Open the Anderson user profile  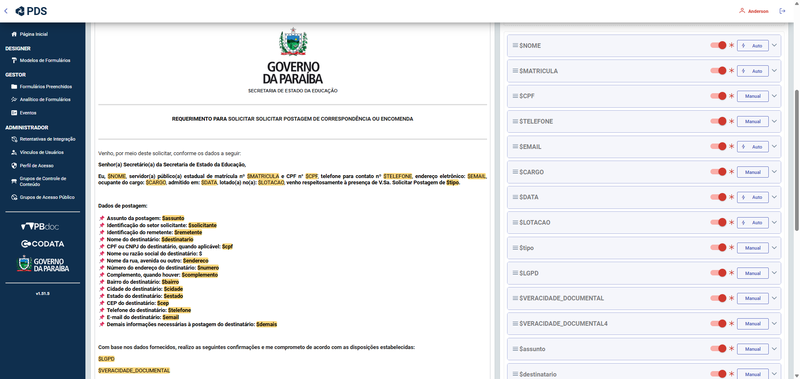[754, 11]
